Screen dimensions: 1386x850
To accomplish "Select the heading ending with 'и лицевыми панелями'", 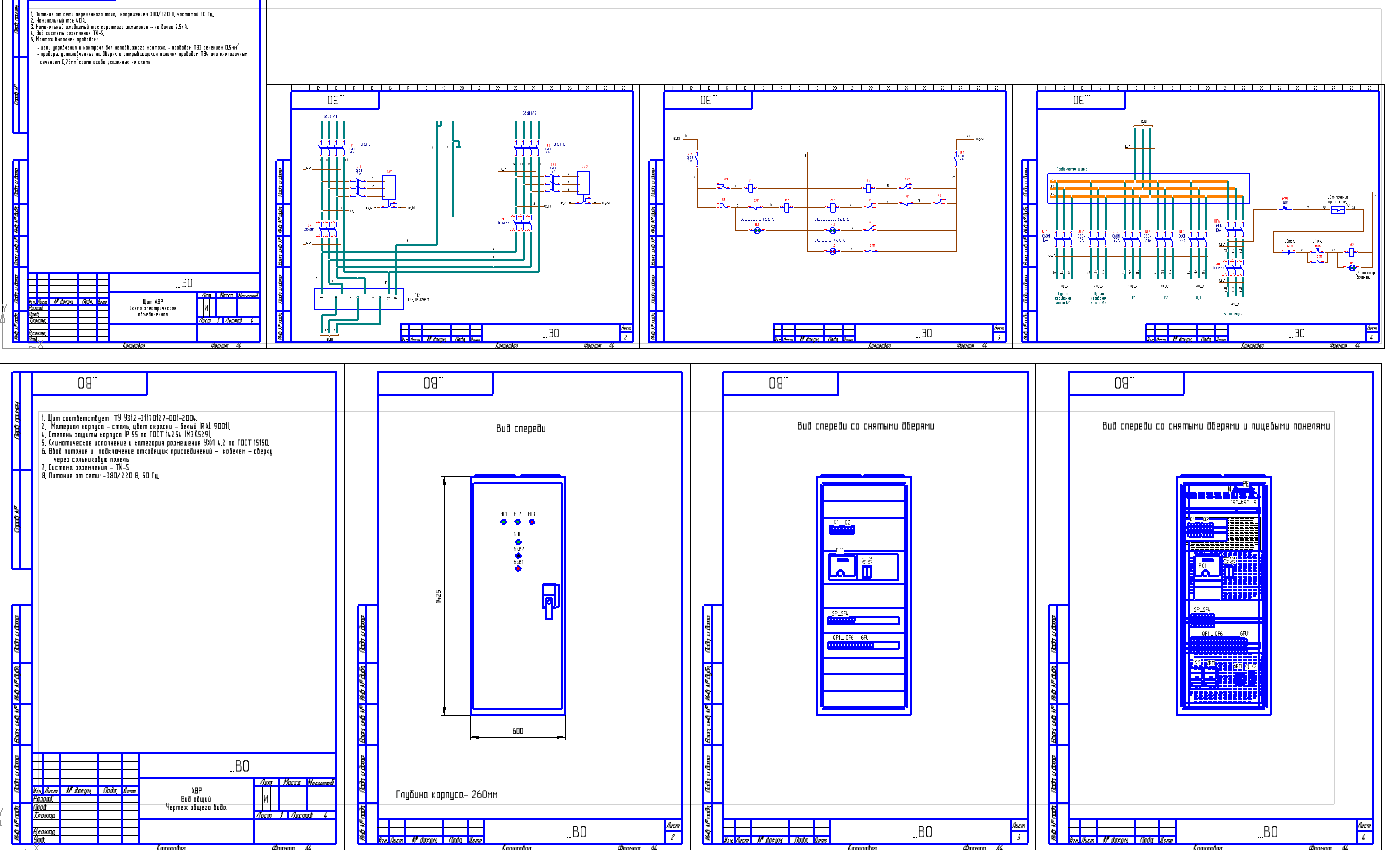I will pyautogui.click(x=1216, y=426).
